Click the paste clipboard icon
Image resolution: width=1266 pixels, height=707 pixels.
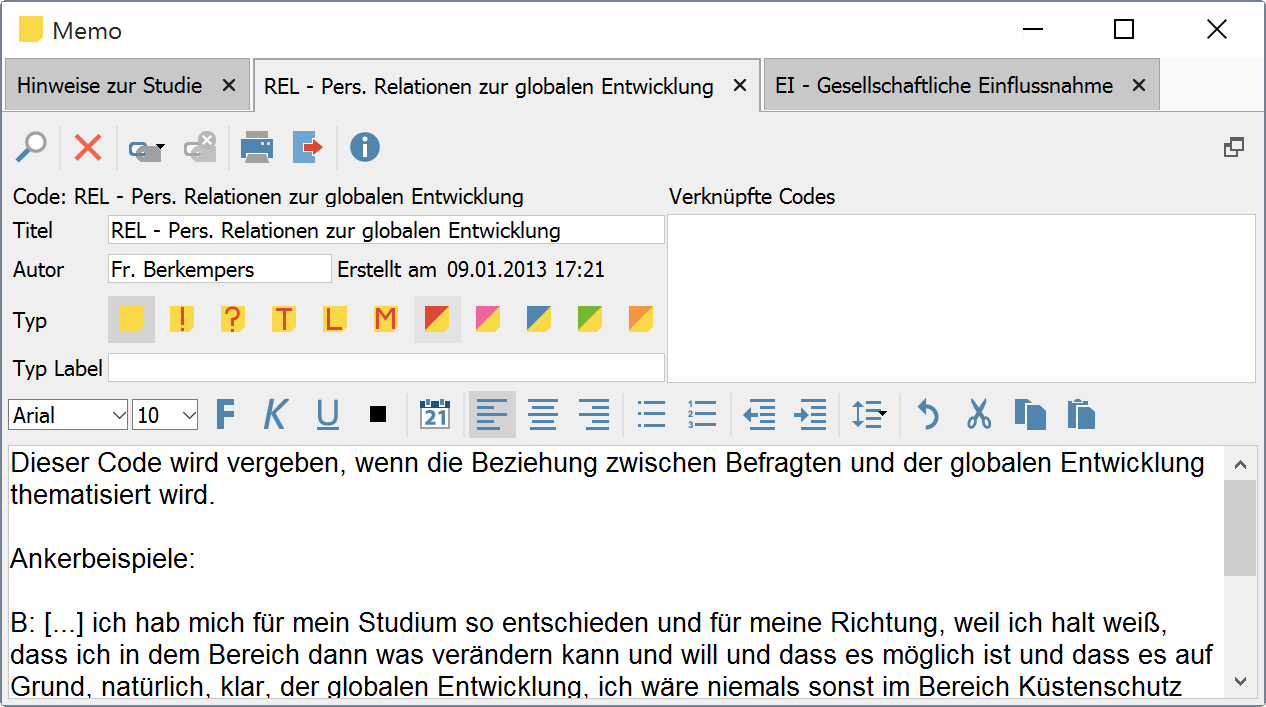(1081, 414)
